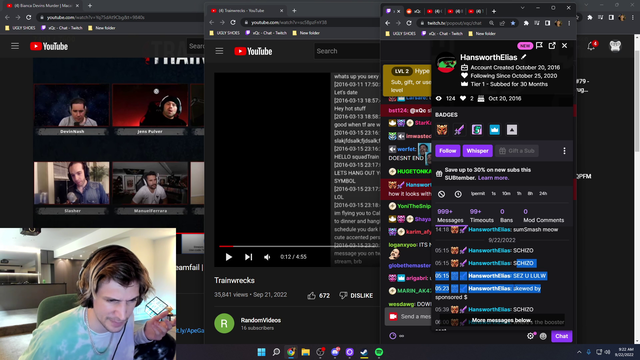Ban user with the ban circle icon

point(441,194)
